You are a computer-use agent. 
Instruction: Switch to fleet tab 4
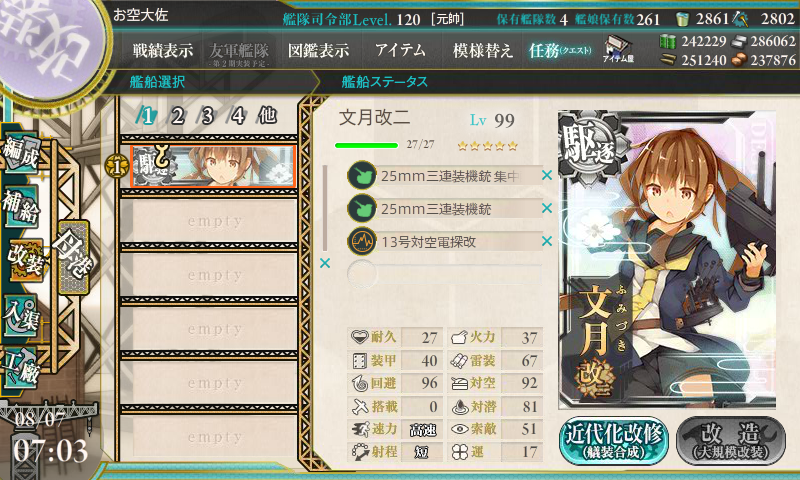(x=237, y=116)
